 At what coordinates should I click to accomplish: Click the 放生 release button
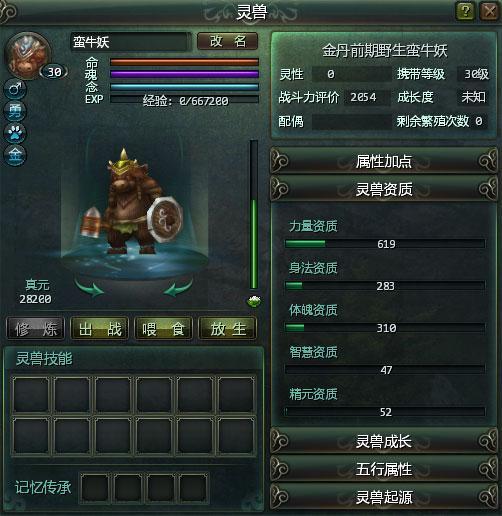tap(228, 329)
